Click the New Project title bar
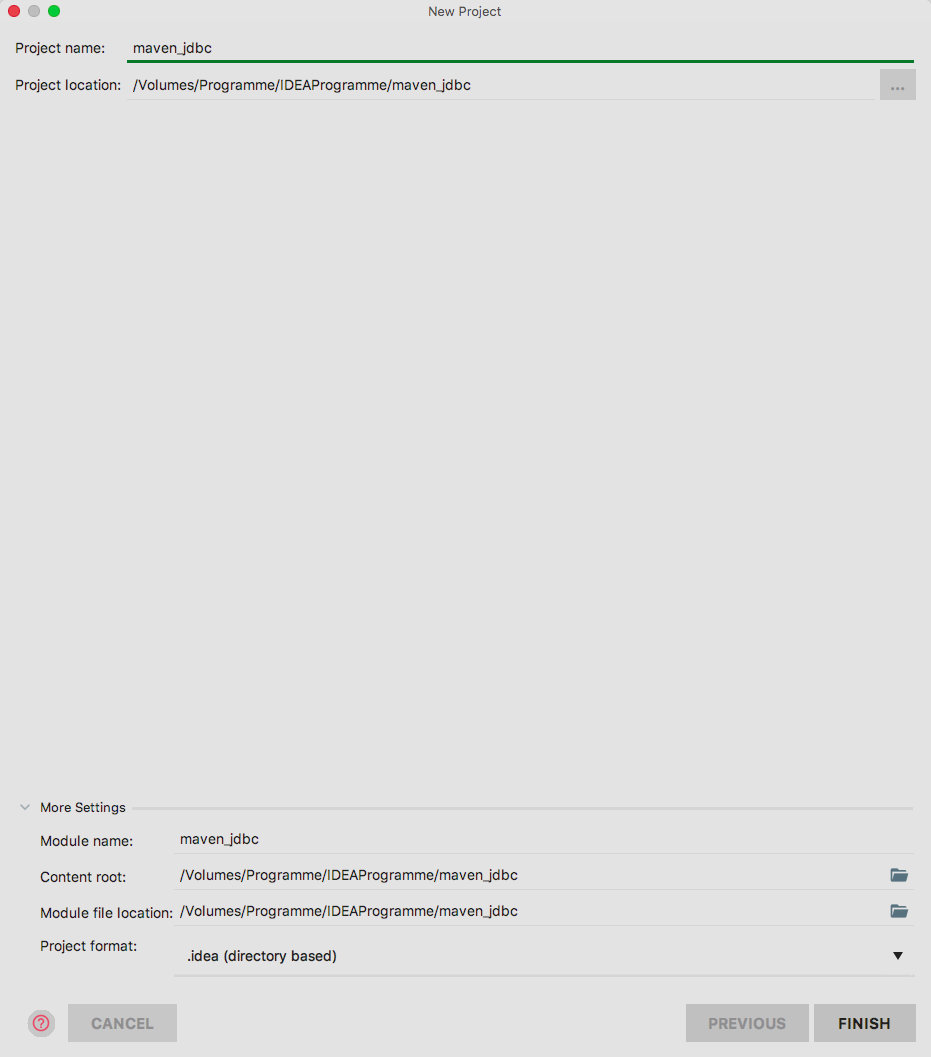Screen dimensions: 931x1057 (464, 11)
